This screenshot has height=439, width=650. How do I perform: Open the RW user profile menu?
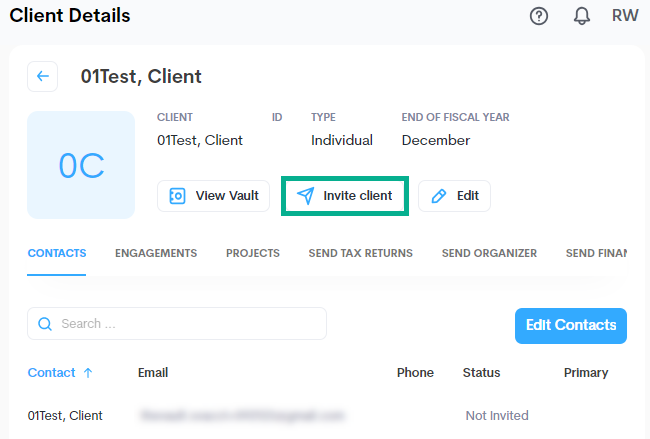tap(625, 17)
